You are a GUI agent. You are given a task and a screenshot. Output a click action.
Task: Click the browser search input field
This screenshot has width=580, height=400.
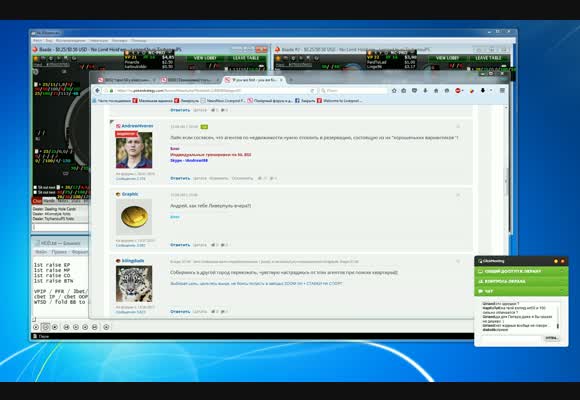tap(353, 90)
